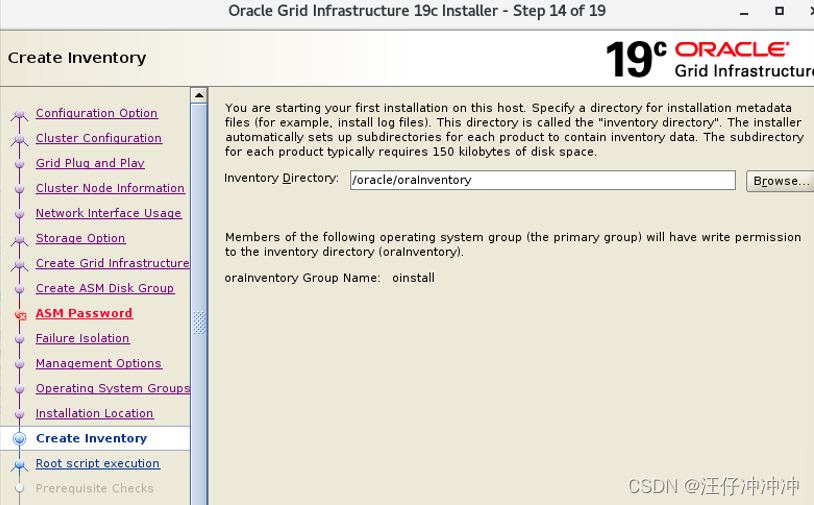Click the Grid Plug and Play bullet
The width and height of the screenshot is (814, 505).
[x=19, y=163]
